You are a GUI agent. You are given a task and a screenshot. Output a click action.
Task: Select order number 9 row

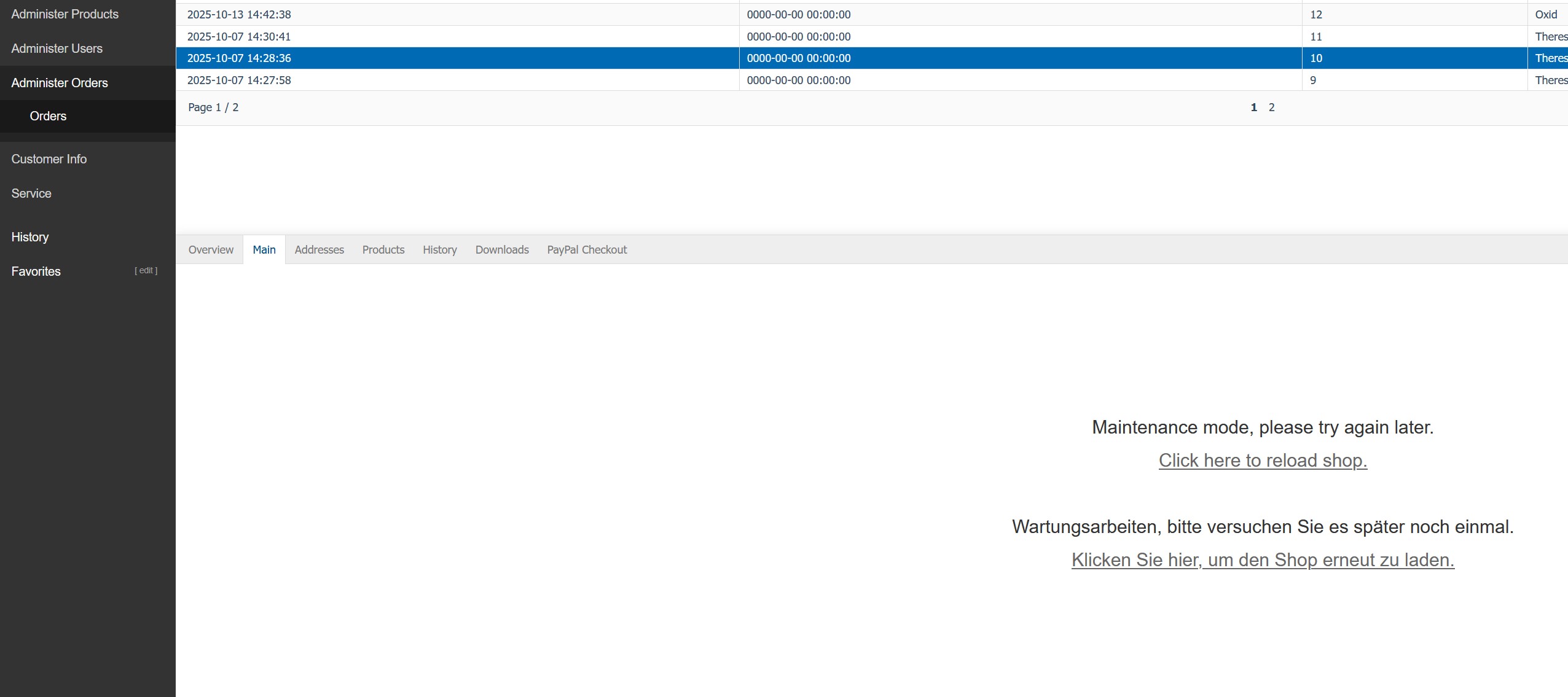[1312, 80]
